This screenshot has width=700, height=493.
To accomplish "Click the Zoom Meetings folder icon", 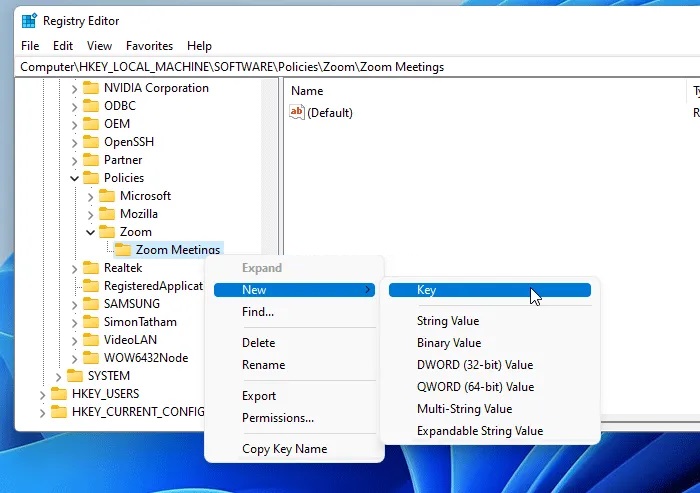I will [x=123, y=250].
